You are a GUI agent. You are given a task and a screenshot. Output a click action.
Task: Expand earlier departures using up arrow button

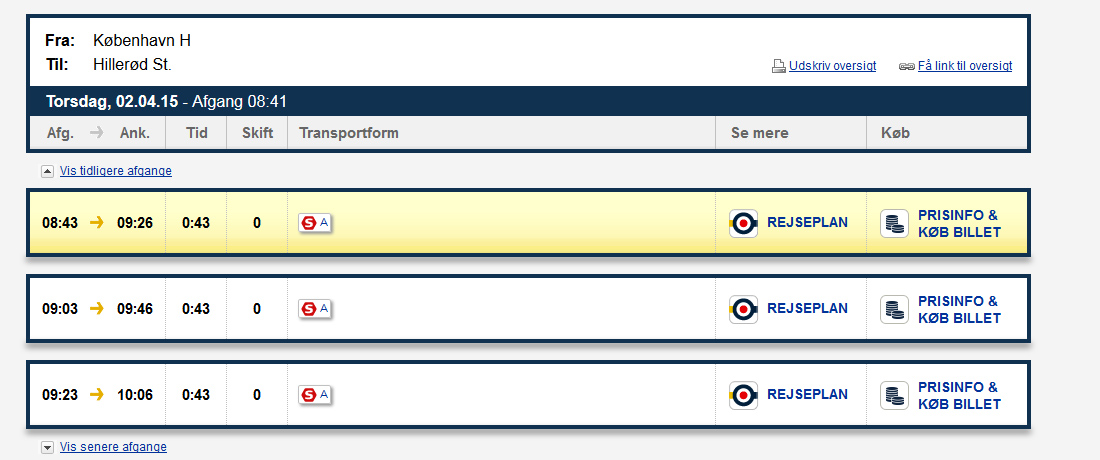point(48,170)
